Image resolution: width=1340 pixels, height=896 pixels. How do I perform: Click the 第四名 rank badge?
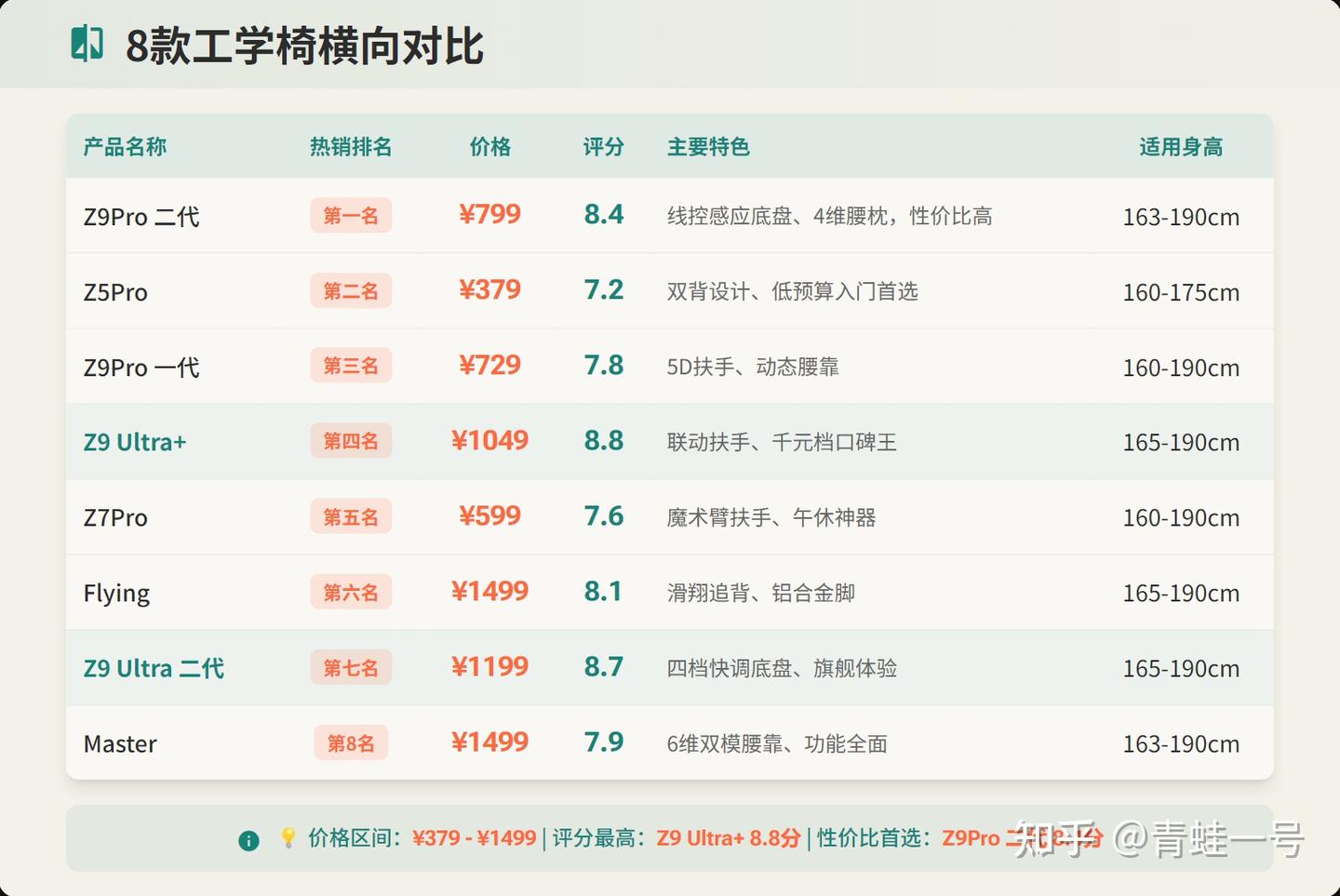pos(351,441)
